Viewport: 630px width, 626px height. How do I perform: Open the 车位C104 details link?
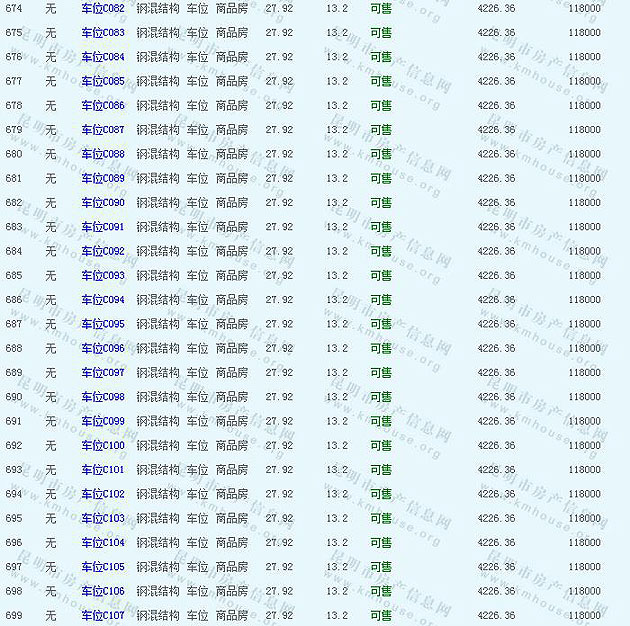coord(103,543)
